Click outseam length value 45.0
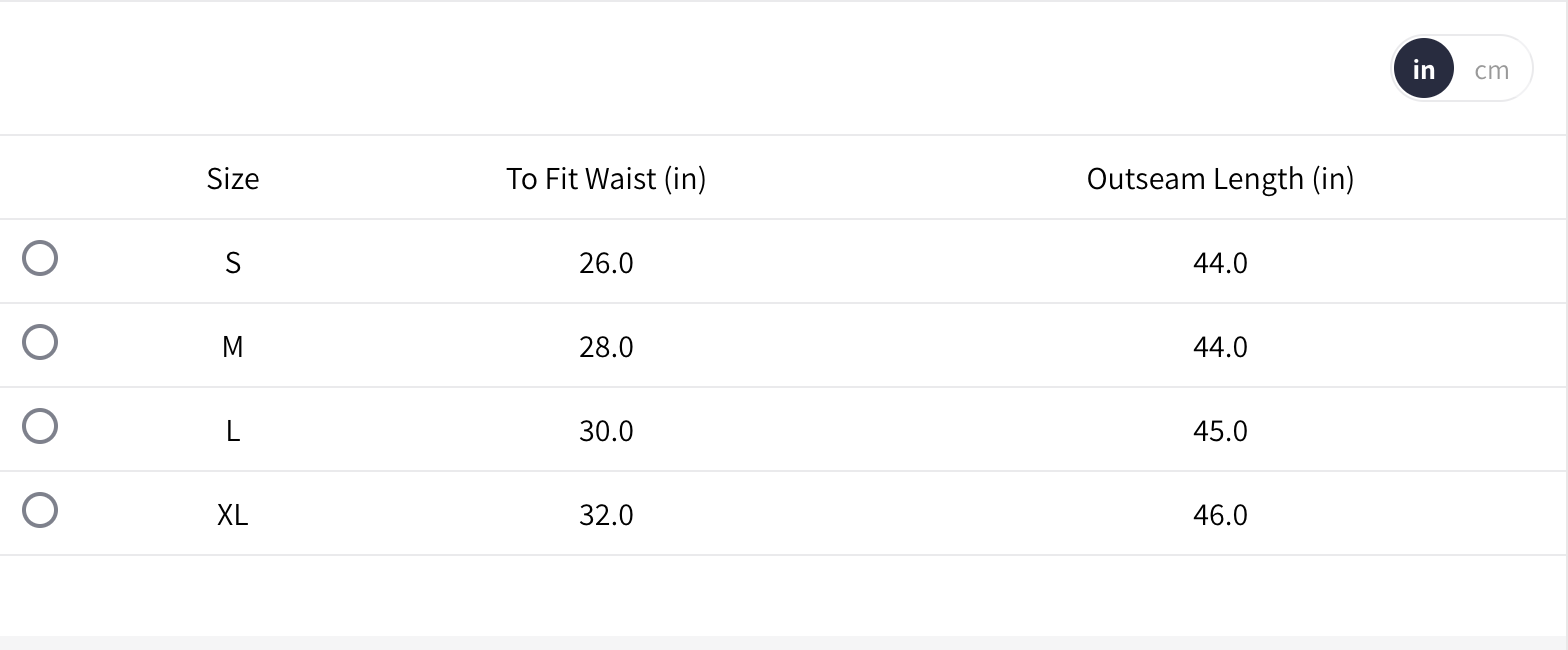The width and height of the screenshot is (1568, 650). click(x=1220, y=431)
